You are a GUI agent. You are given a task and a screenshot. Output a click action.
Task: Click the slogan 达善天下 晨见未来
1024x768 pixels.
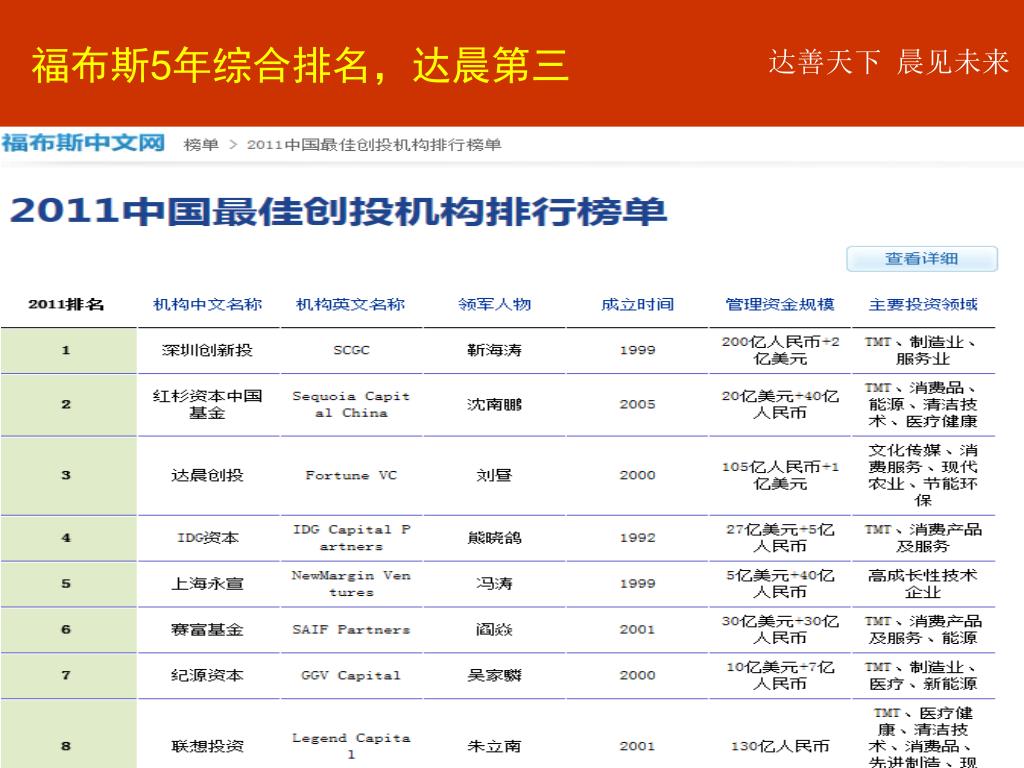pyautogui.click(x=888, y=62)
